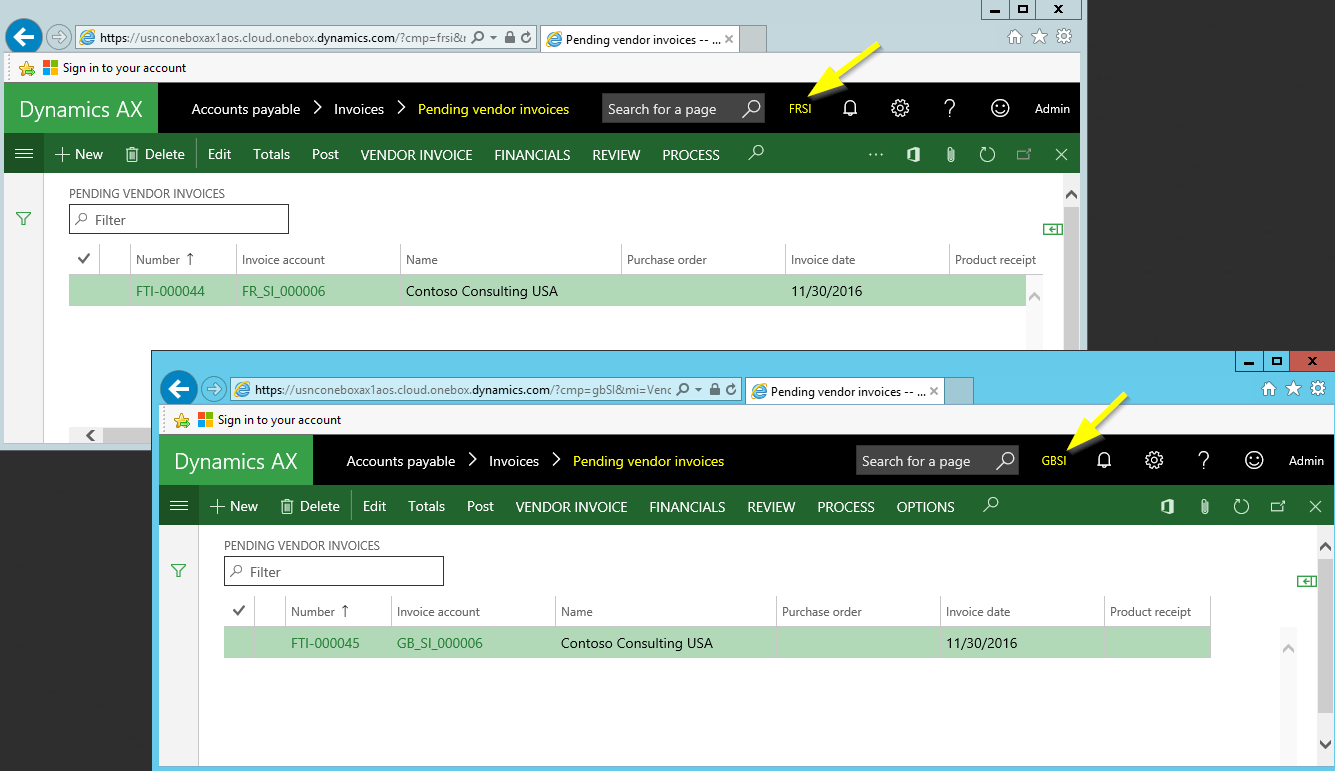Image resolution: width=1335 pixels, height=771 pixels.
Task: Click attachment paperclip in FRSI toolbar
Action: pyautogui.click(x=950, y=155)
